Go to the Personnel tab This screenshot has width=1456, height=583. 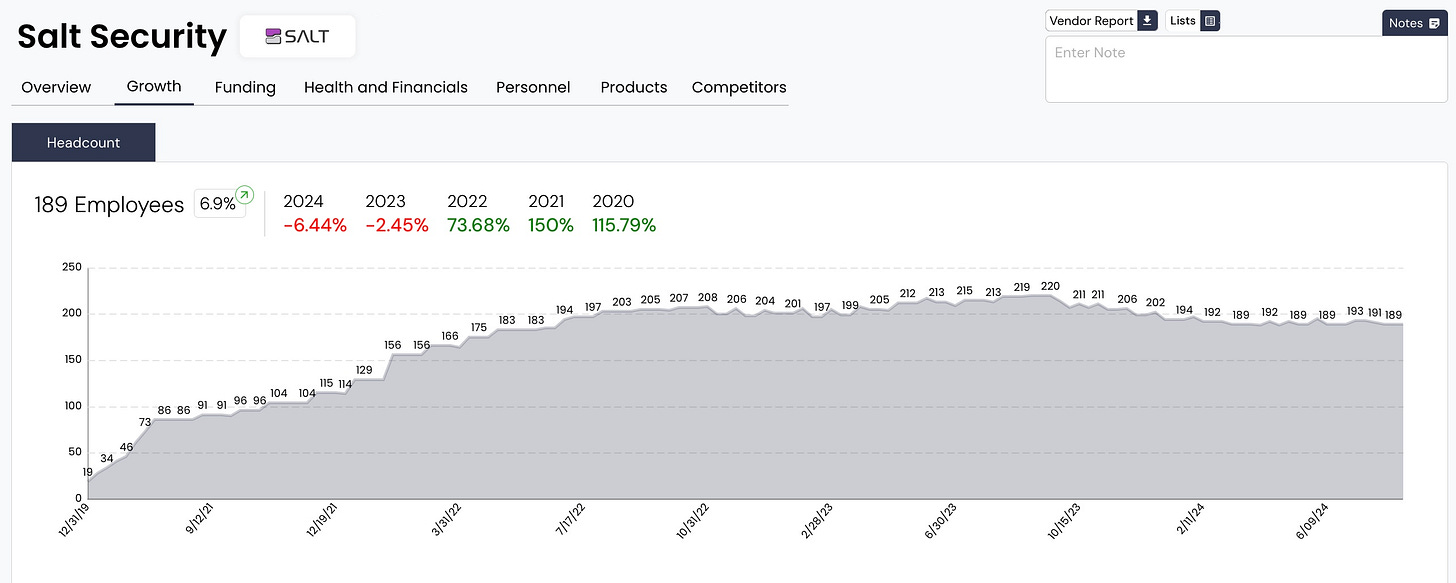click(x=533, y=87)
